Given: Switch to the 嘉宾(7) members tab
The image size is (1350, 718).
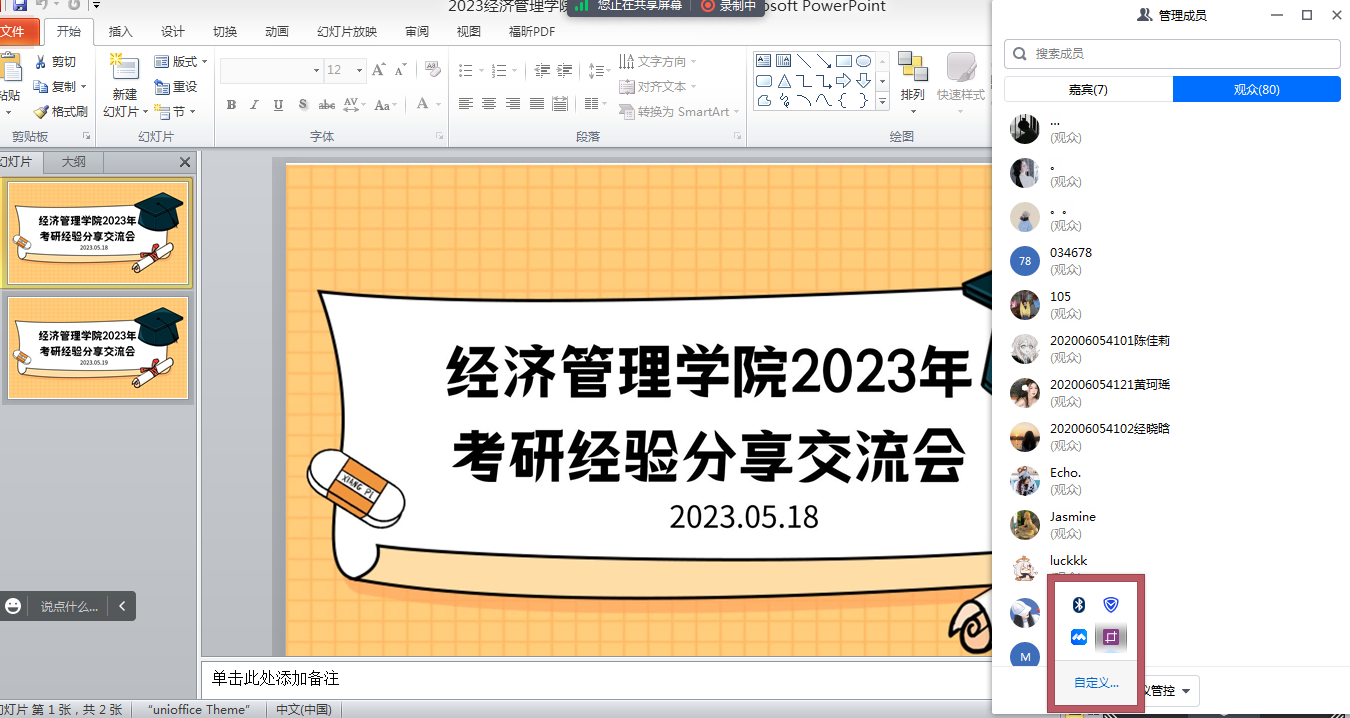Looking at the screenshot, I should (1088, 89).
